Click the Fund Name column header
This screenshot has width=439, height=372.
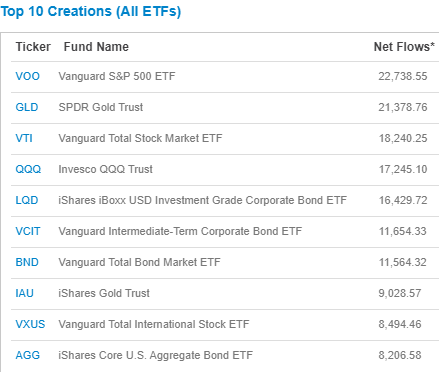pos(96,47)
